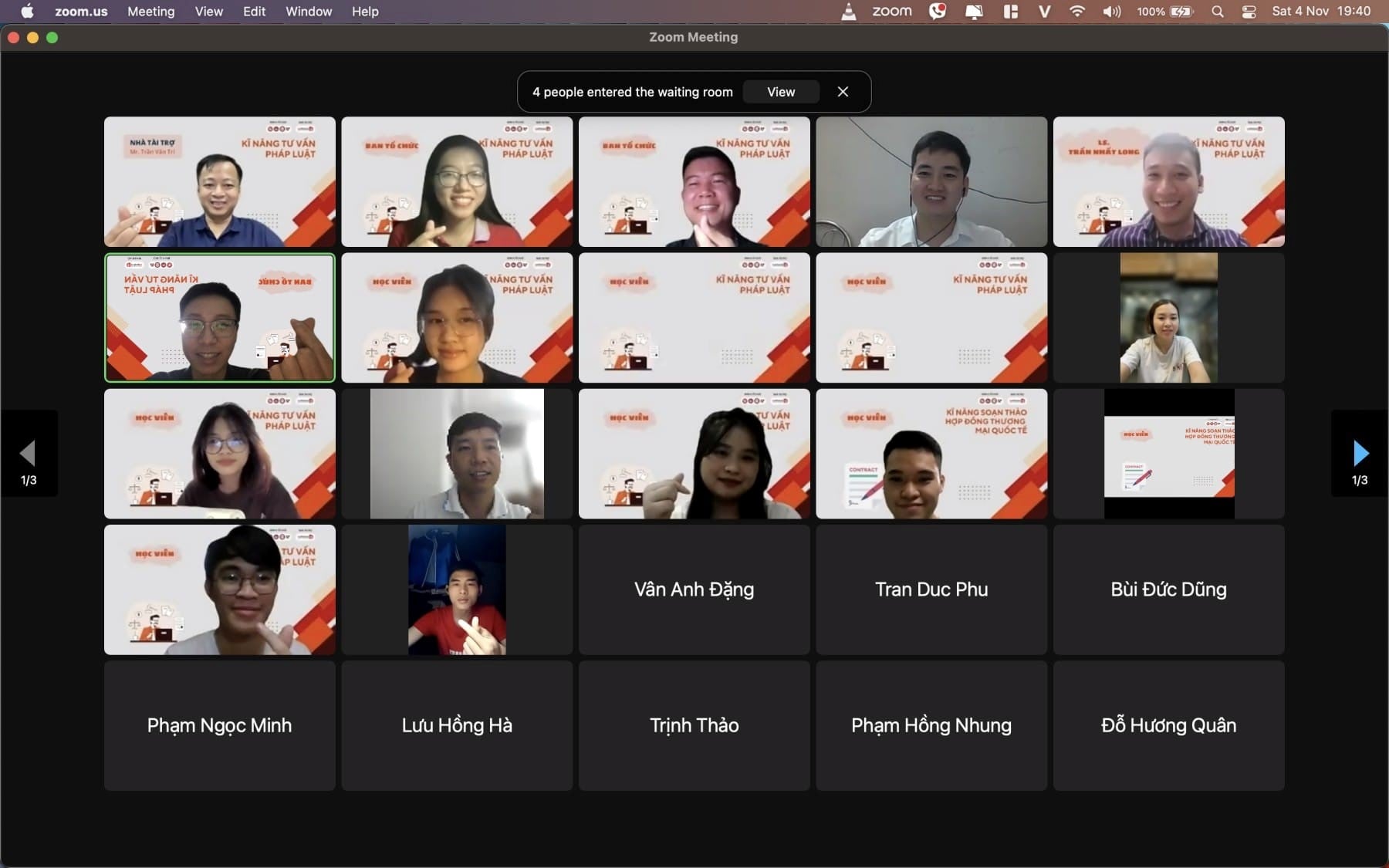Viewport: 1389px width, 868px height.
Task: Select the Đỗ Hương Quân participant tile
Action: pos(1168,725)
